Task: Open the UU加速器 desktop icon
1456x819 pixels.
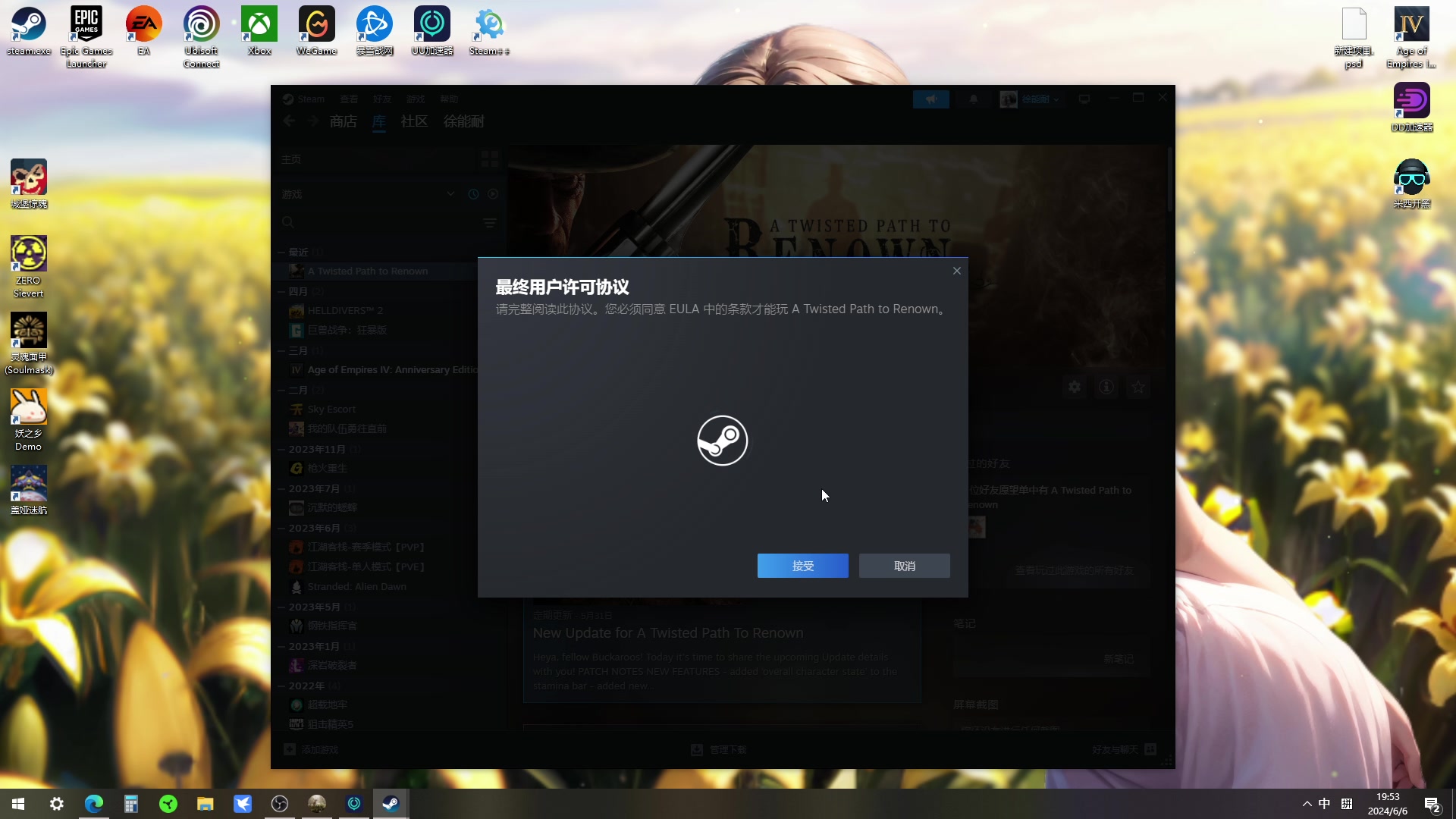Action: 432,31
